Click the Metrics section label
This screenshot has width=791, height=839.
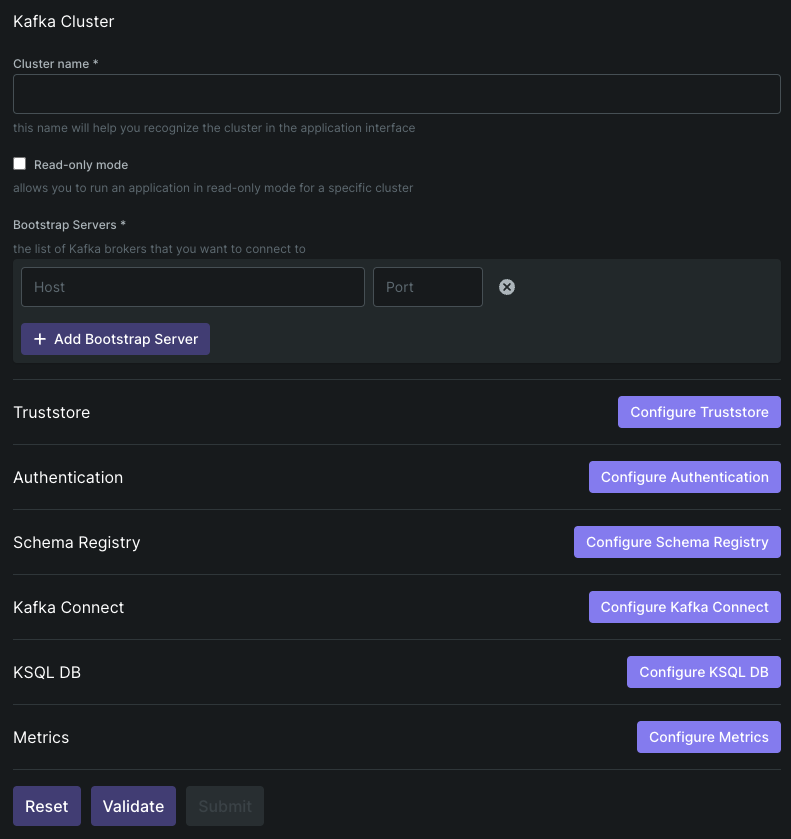pos(41,737)
